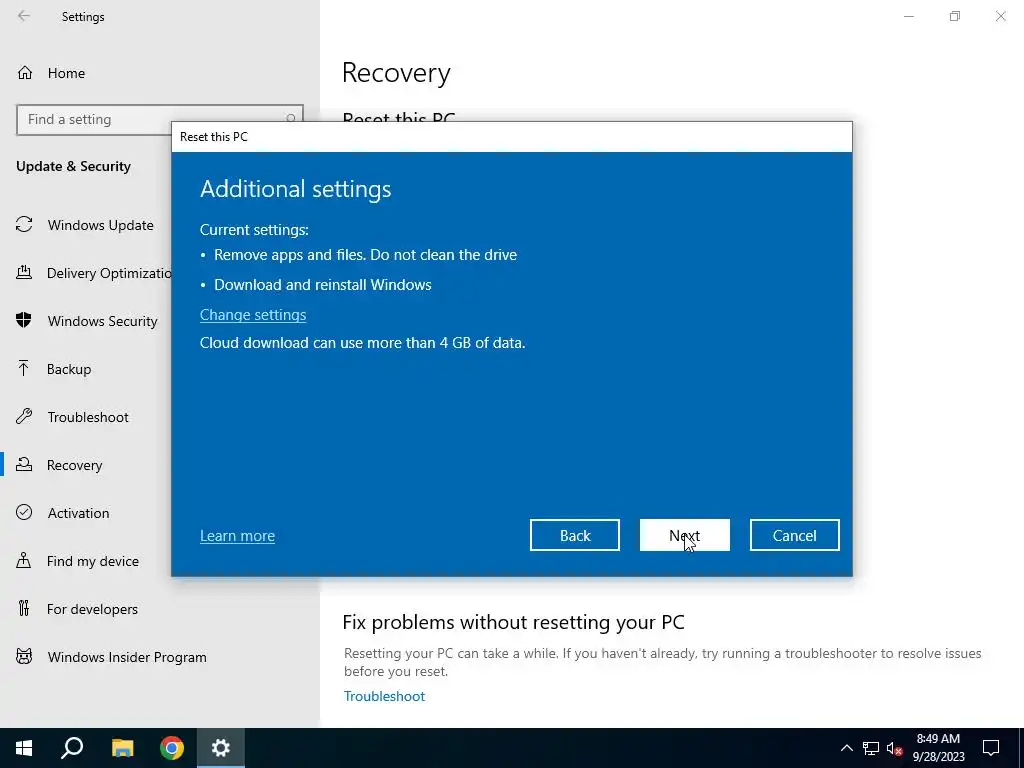Open the For developers page
This screenshot has height=768, width=1024.
point(92,609)
